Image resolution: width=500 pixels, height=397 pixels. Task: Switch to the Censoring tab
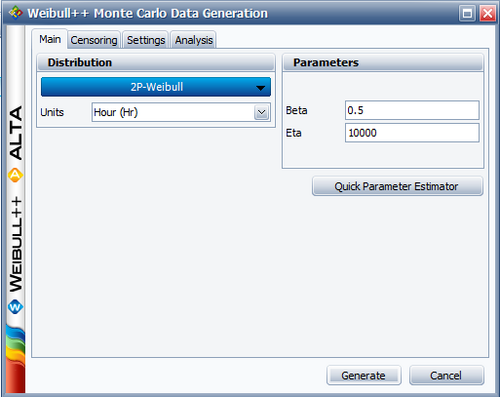(x=94, y=40)
